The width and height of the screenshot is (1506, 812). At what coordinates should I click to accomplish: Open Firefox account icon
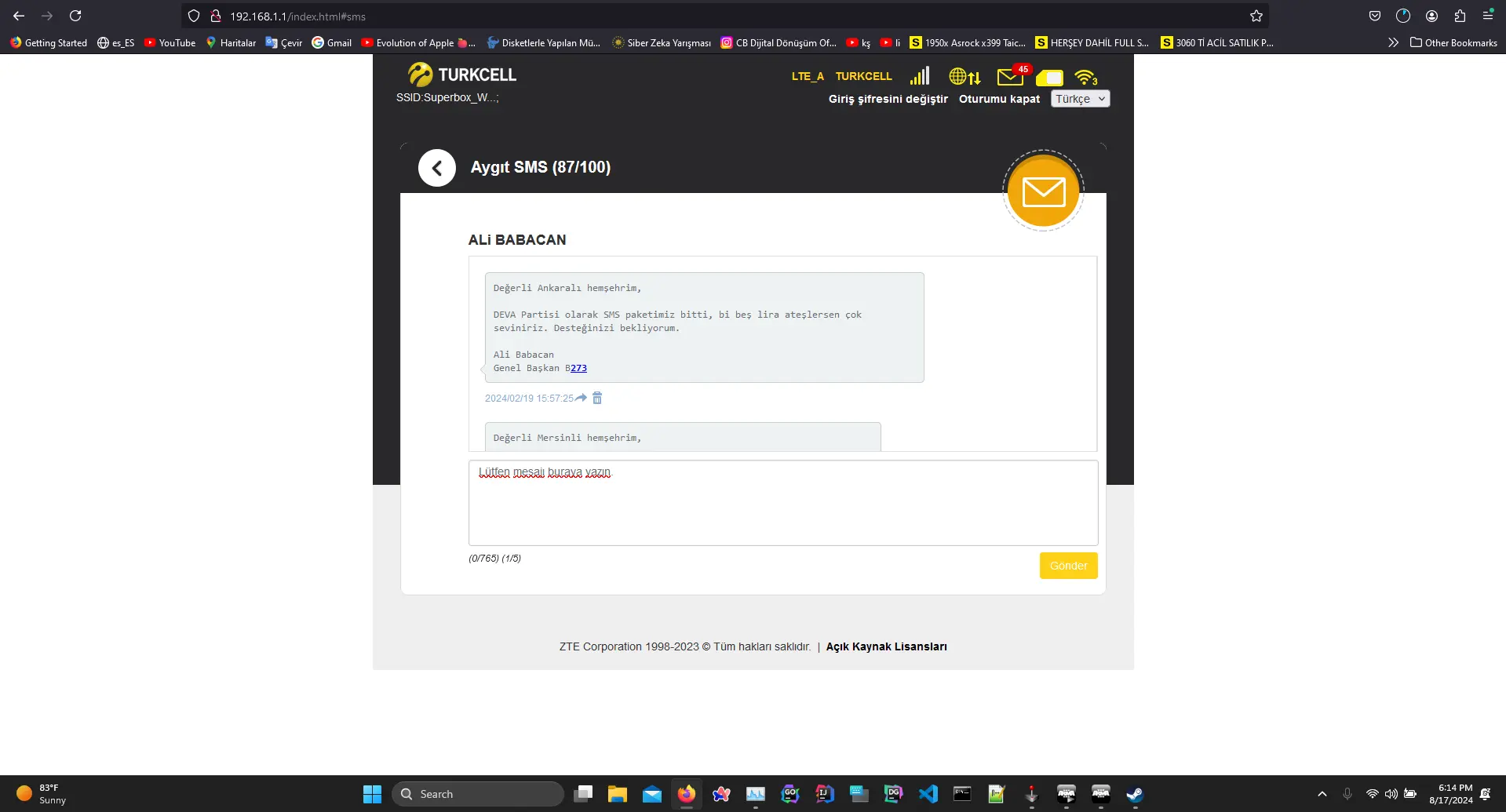click(1431, 16)
